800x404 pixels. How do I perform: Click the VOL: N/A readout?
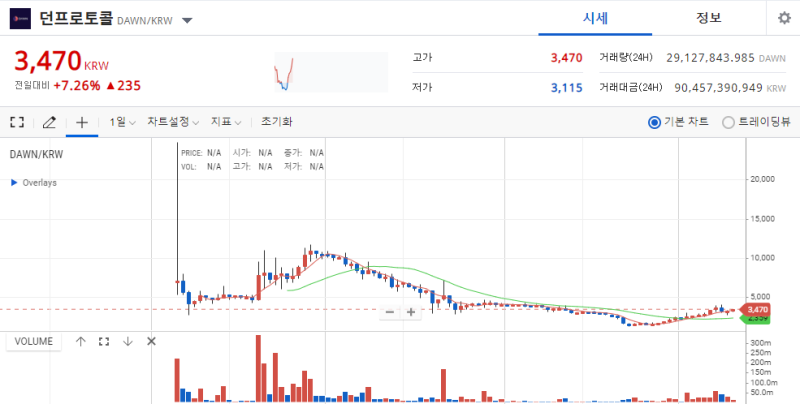pos(201,167)
